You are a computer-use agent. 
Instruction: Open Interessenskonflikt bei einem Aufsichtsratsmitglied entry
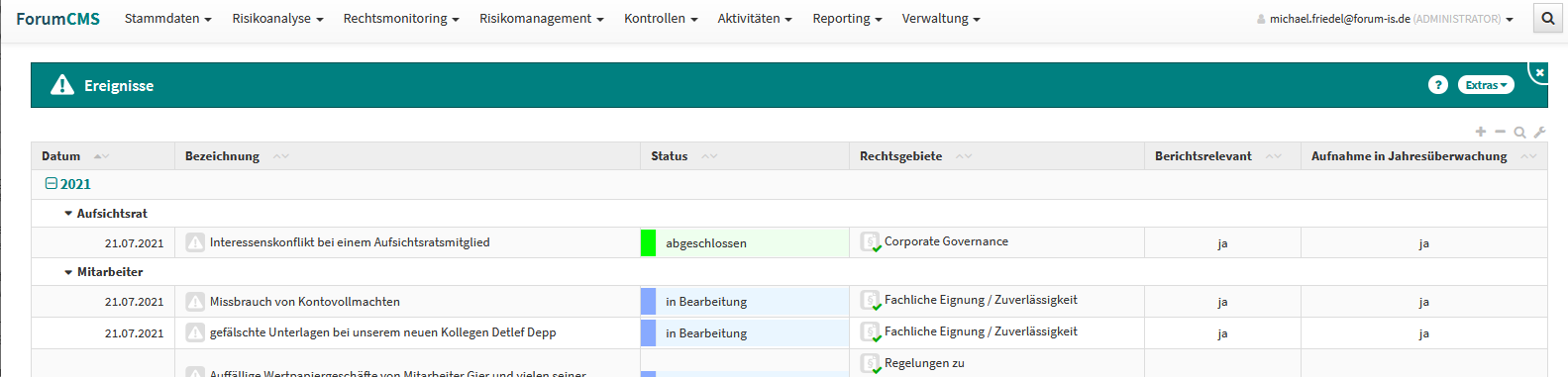click(350, 242)
